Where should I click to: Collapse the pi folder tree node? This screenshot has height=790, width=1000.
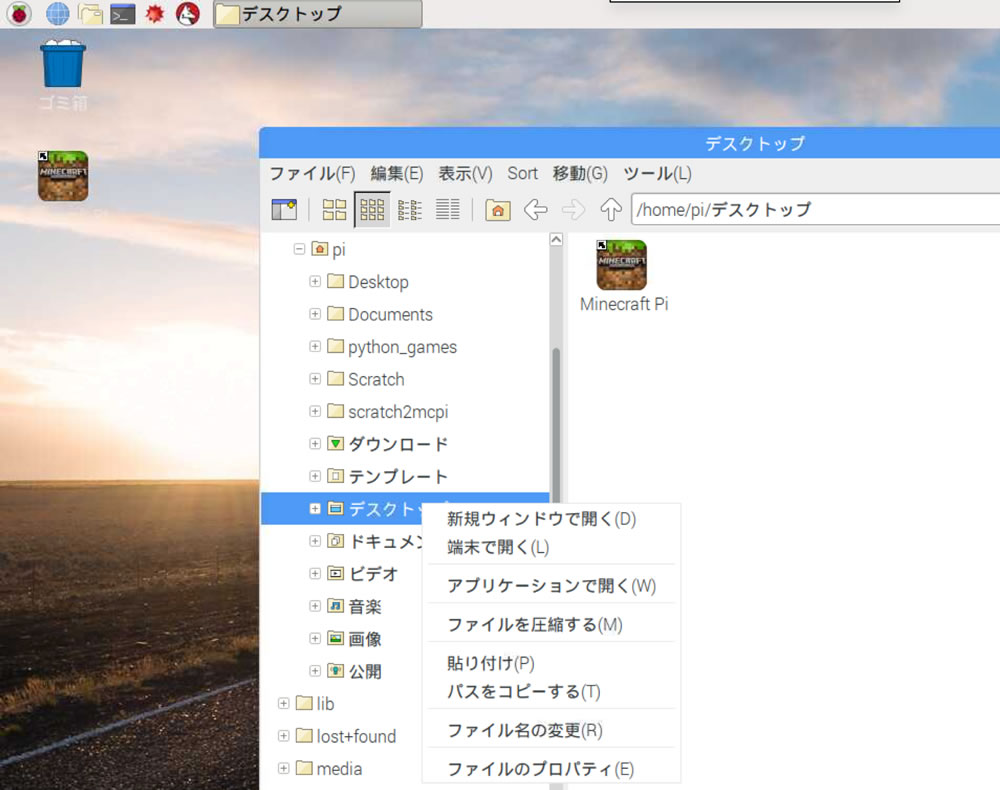[299, 249]
